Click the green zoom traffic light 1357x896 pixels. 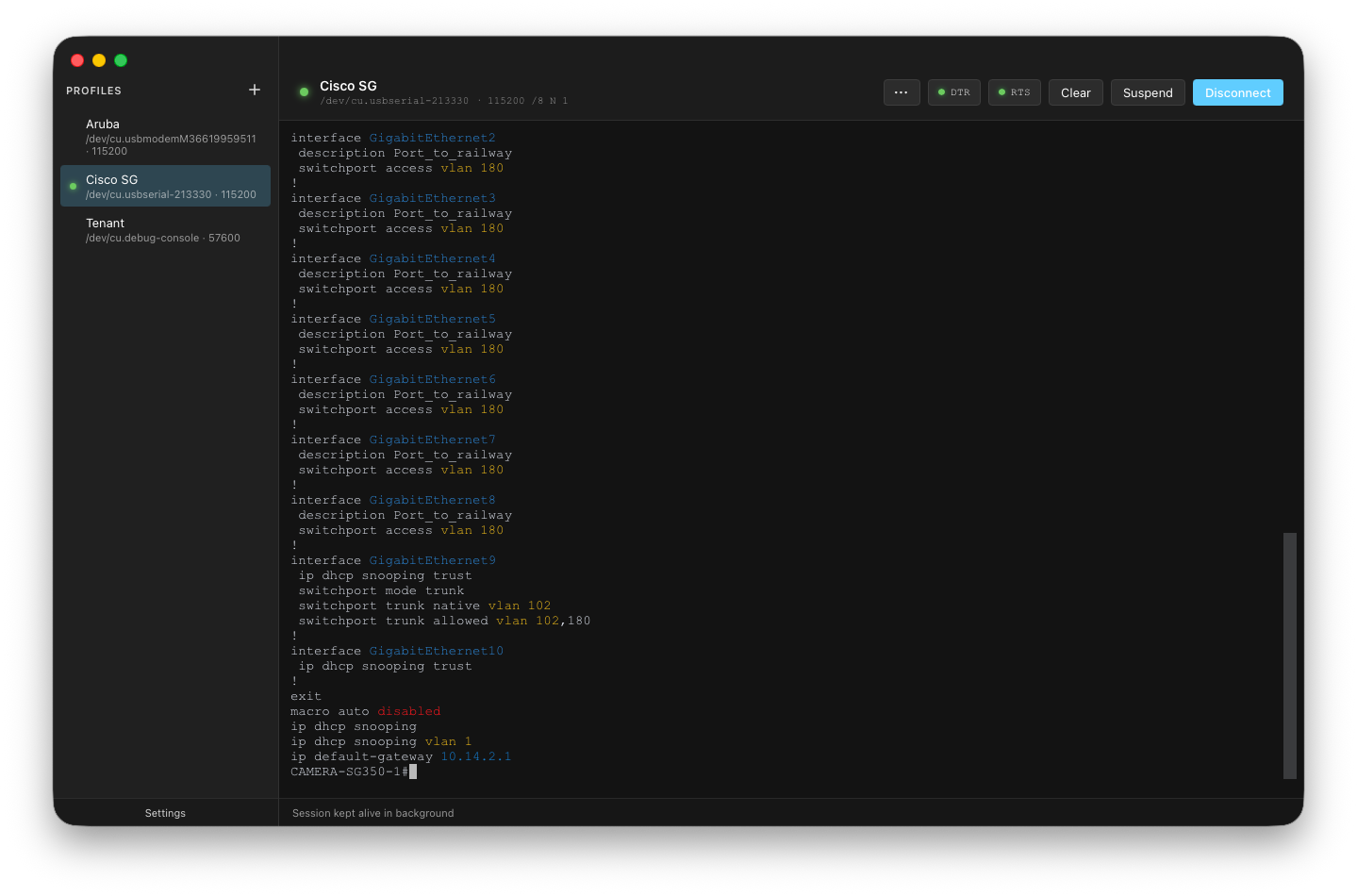121,59
